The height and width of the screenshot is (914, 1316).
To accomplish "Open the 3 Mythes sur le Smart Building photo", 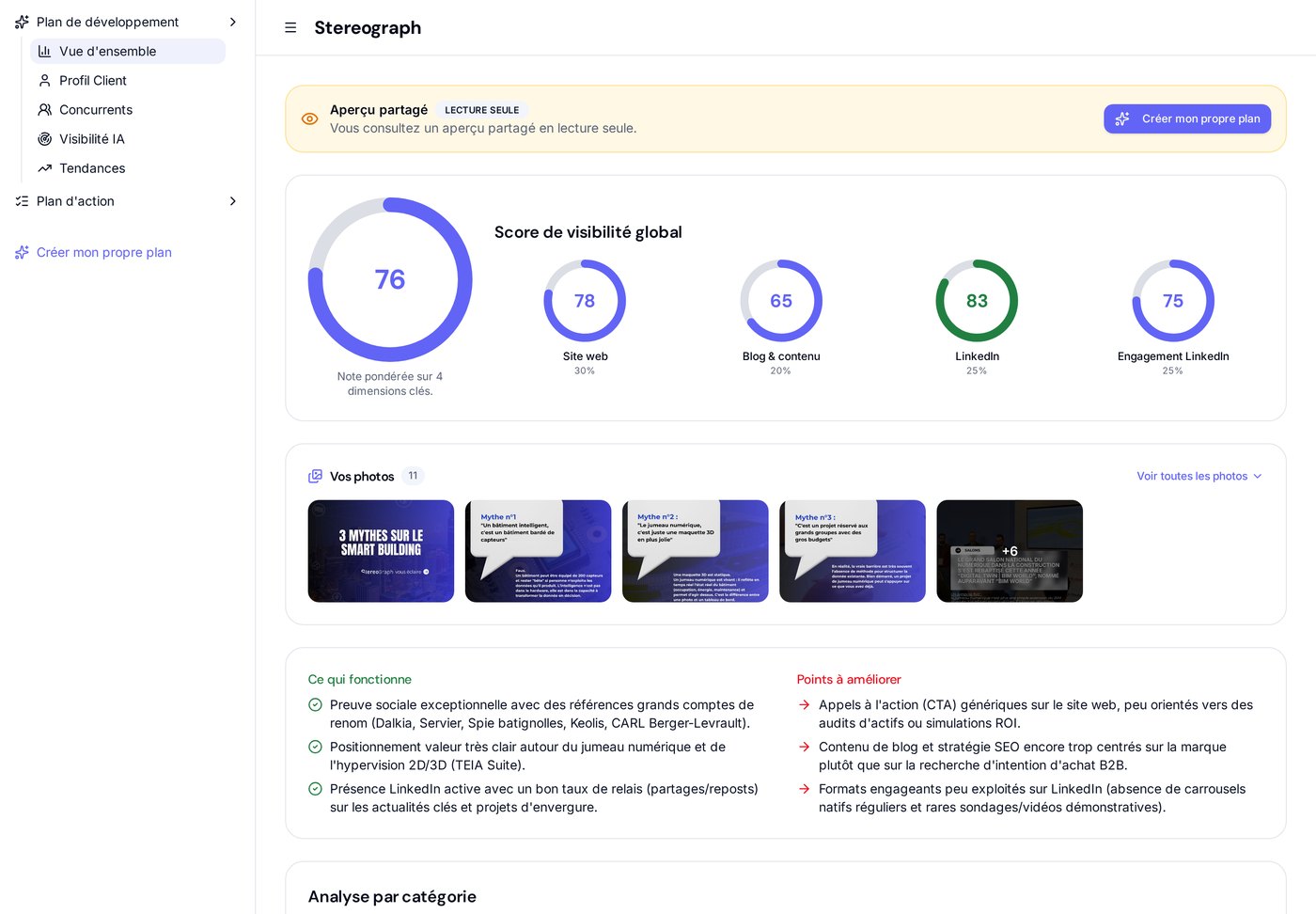I will pyautogui.click(x=381, y=551).
